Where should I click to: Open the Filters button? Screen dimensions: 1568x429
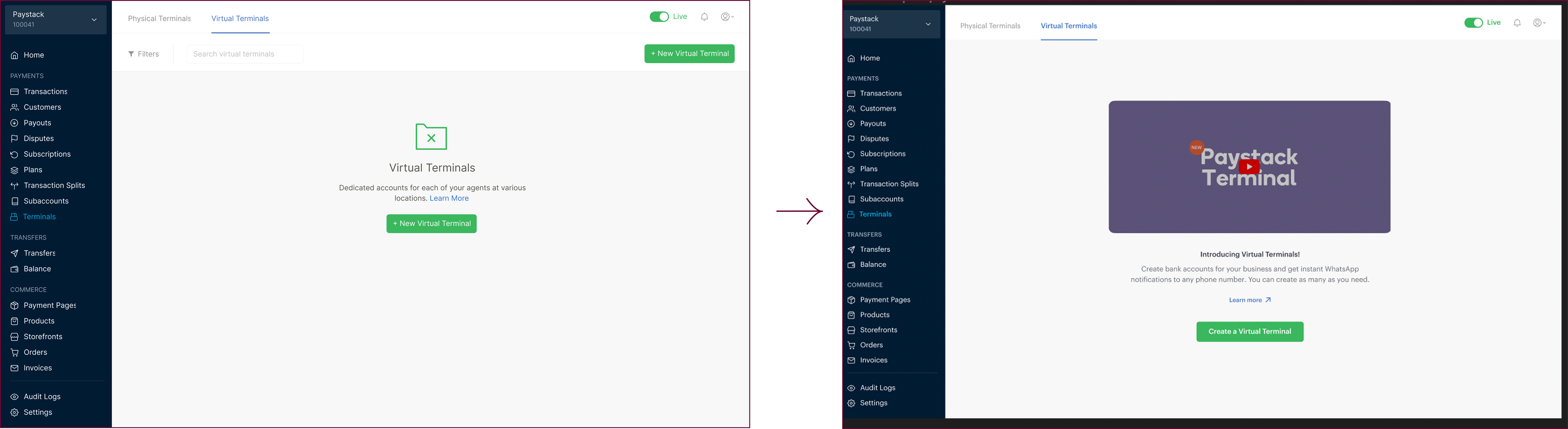[144, 54]
